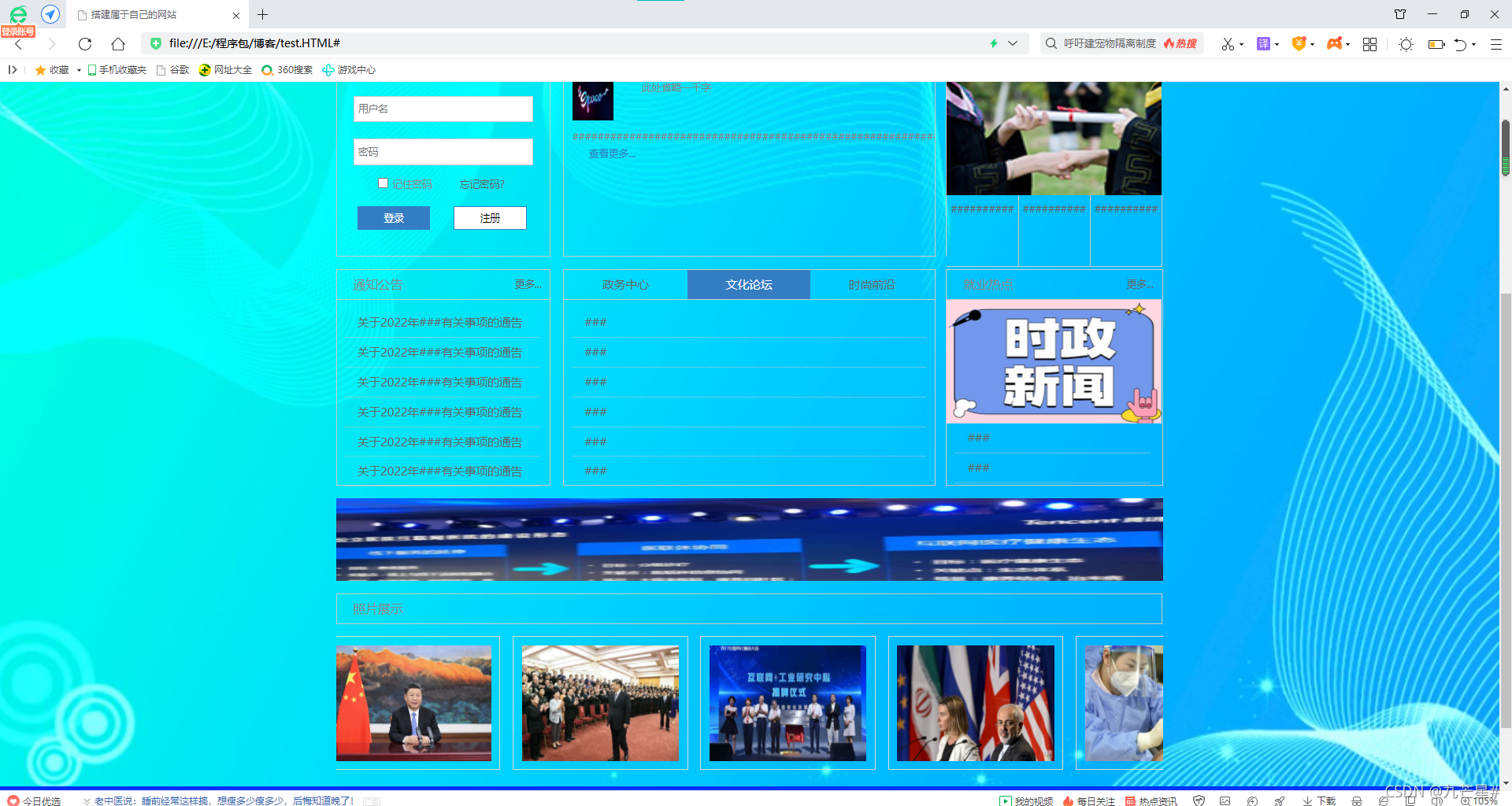Open the scissors screenshot tool
This screenshot has width=1512, height=806.
[1228, 44]
